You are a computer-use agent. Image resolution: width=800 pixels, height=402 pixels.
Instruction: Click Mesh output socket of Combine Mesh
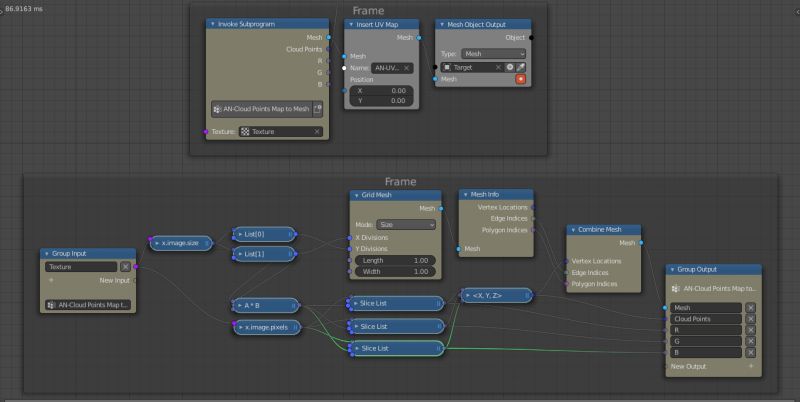point(641,243)
